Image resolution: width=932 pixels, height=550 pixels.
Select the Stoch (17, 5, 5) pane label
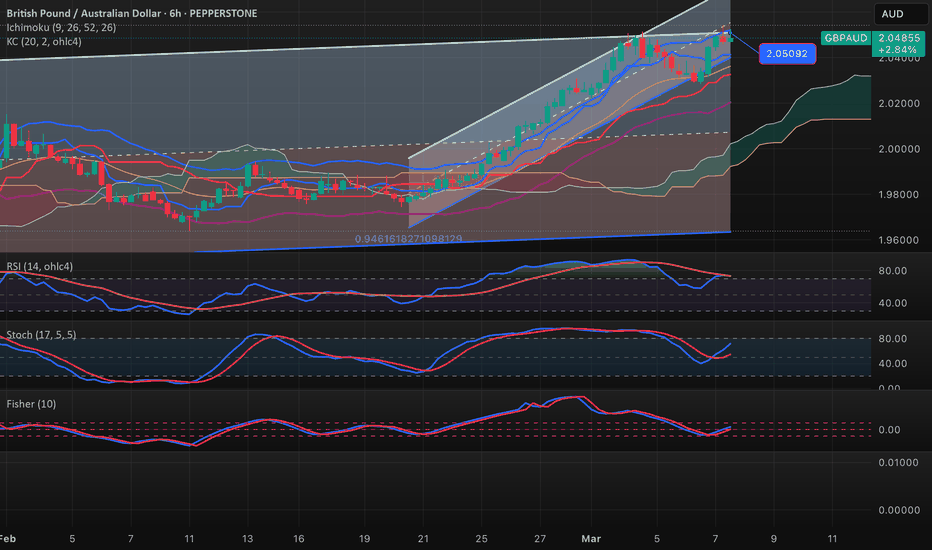[x=41, y=335]
